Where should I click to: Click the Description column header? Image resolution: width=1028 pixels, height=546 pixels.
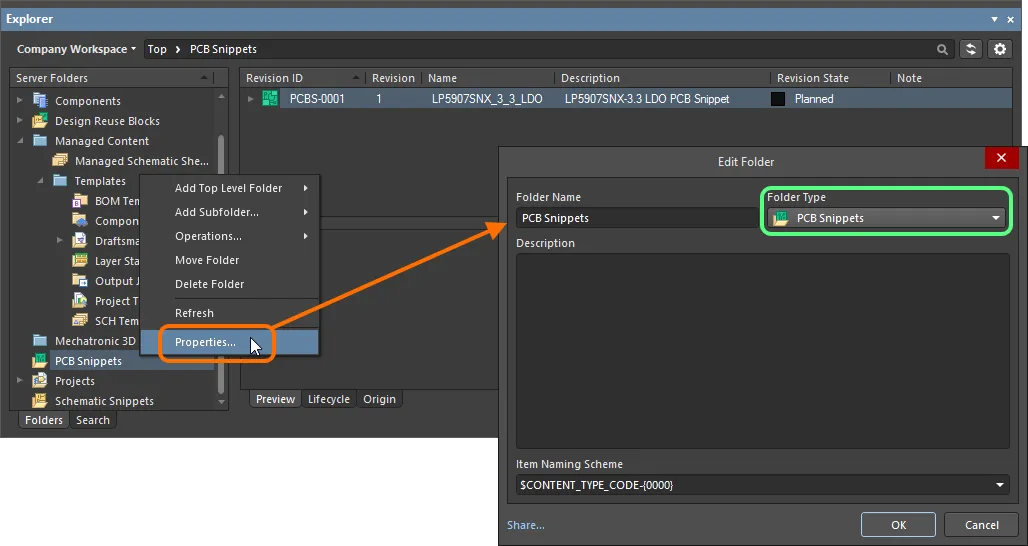pos(663,78)
